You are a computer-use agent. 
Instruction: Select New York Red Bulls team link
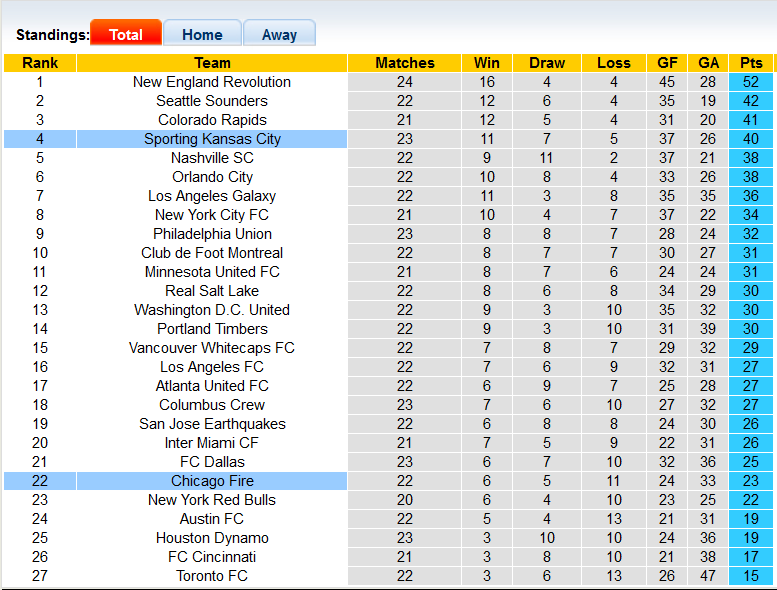[x=212, y=500]
